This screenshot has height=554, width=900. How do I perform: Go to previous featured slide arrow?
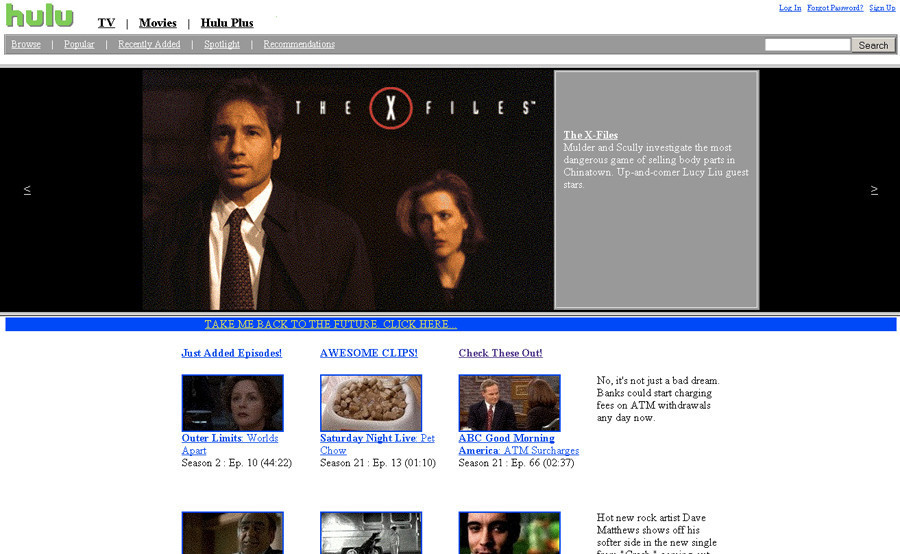tap(27, 190)
